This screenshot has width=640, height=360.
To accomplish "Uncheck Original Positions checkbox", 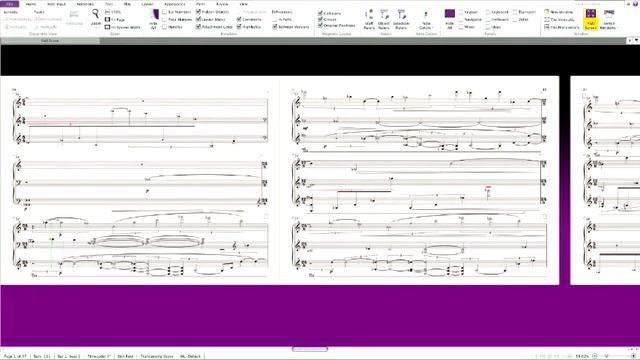I will pos(337,26).
